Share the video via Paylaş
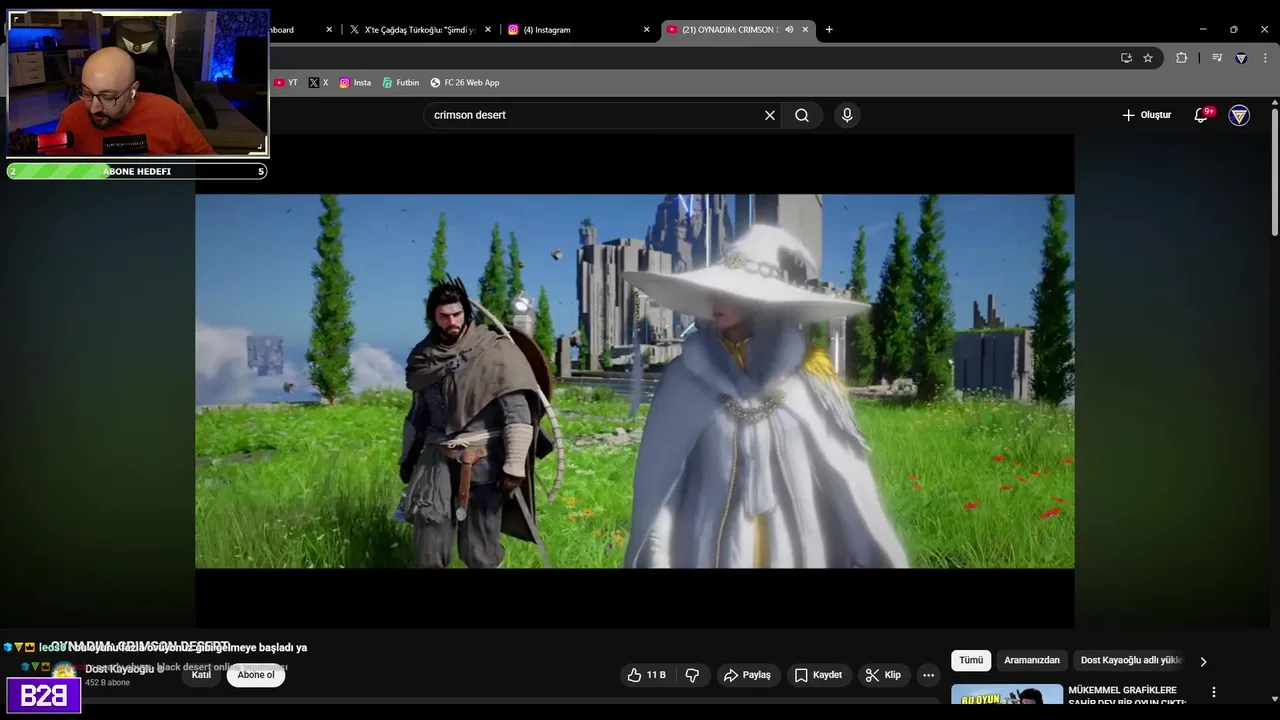The image size is (1280, 720). pos(747,675)
